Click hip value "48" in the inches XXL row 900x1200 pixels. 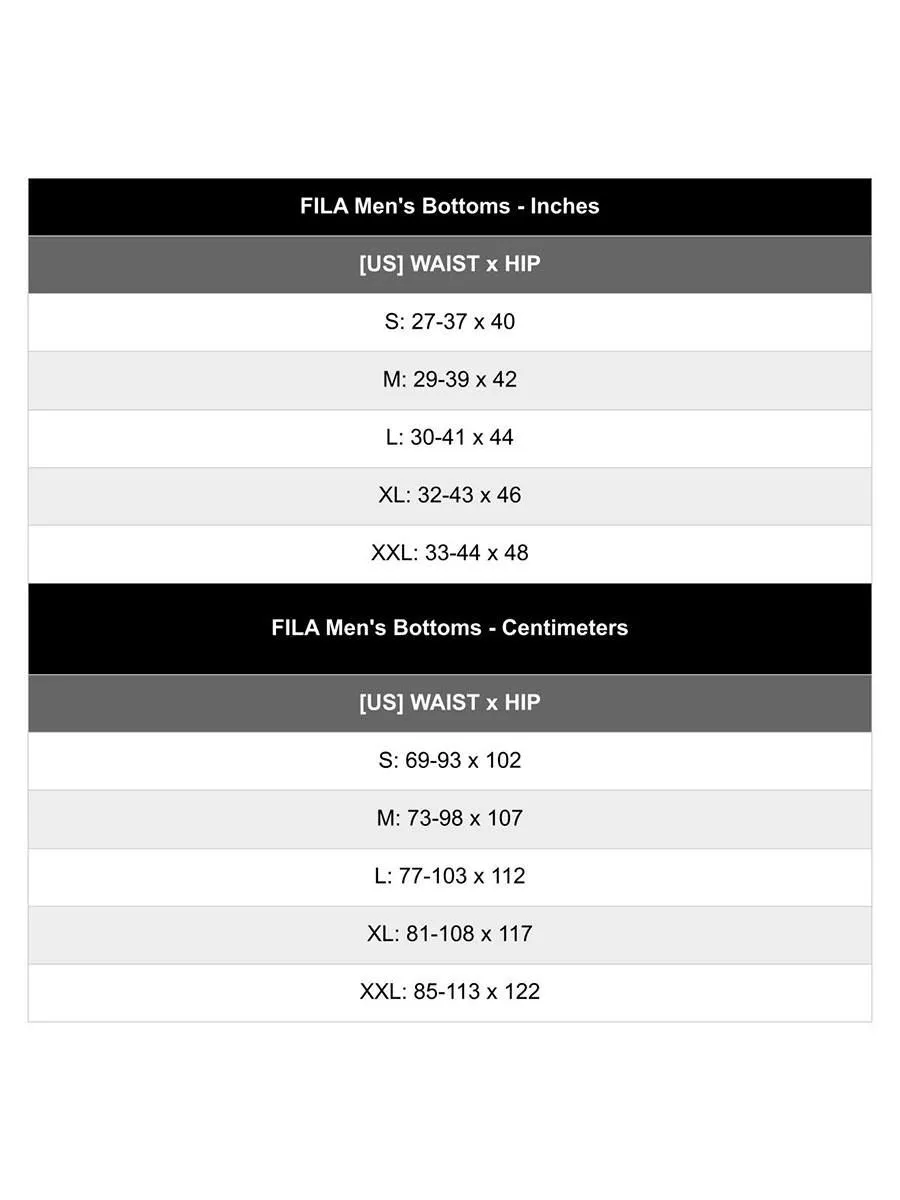[516, 553]
